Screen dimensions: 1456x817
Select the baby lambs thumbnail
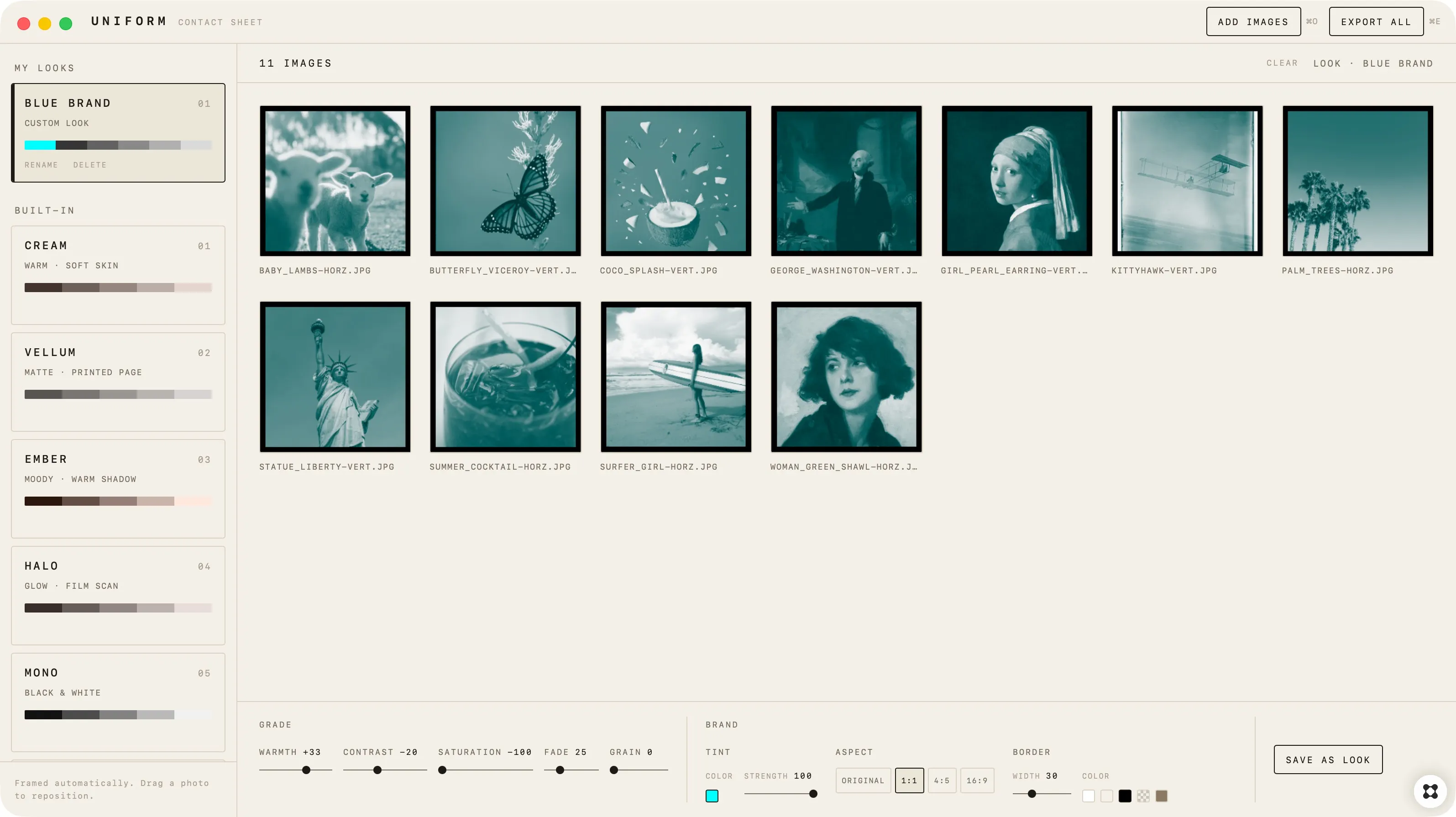click(335, 181)
